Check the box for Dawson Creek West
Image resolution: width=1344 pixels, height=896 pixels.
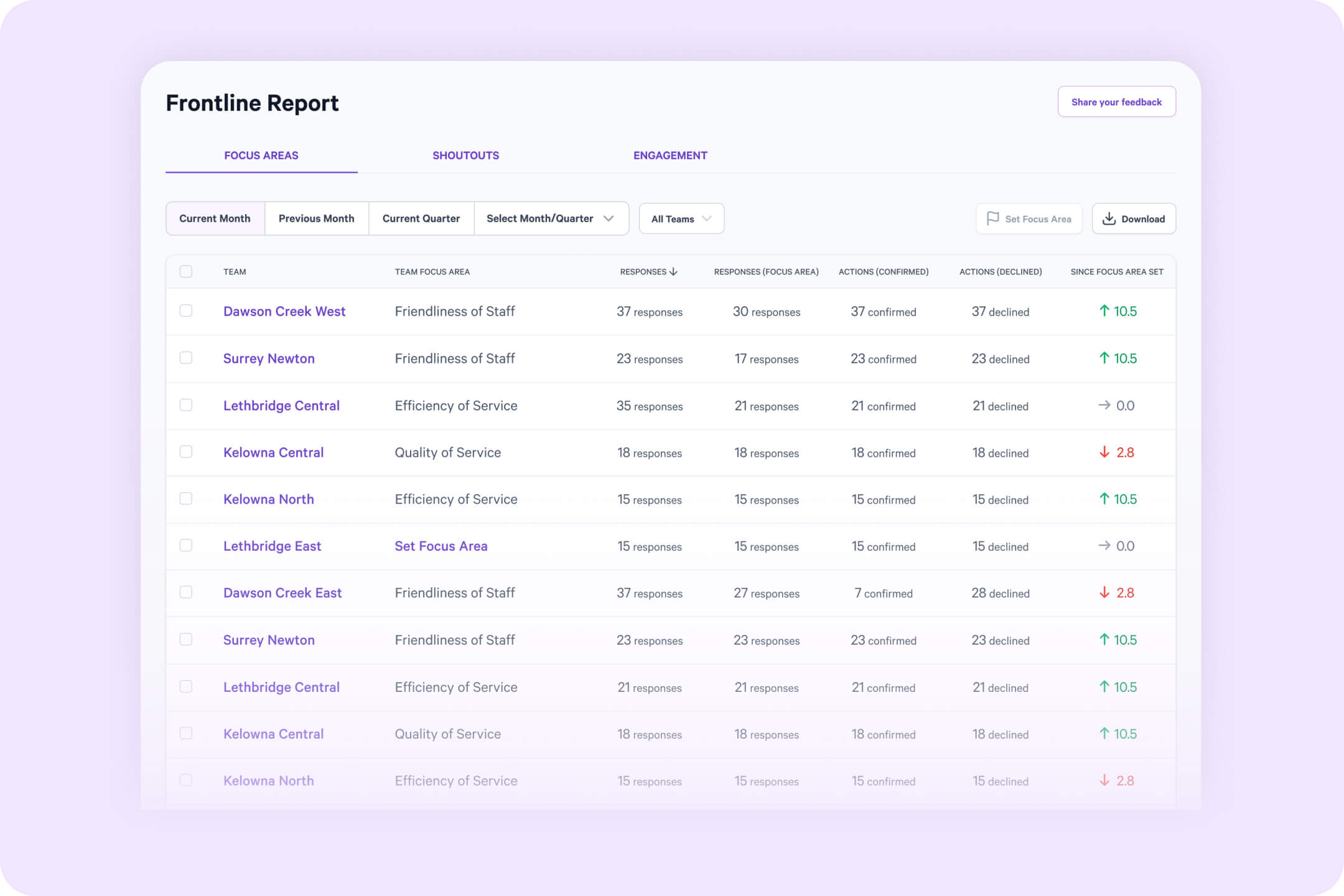point(186,310)
